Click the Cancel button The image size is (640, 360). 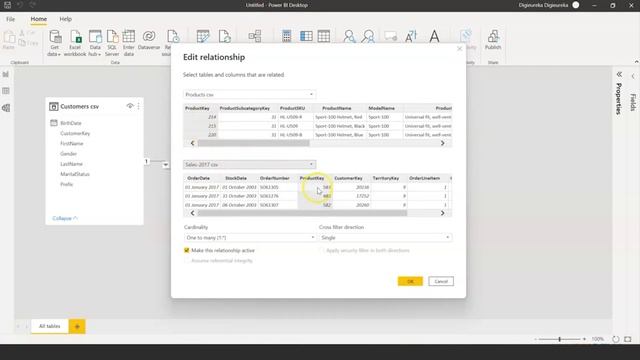441,281
